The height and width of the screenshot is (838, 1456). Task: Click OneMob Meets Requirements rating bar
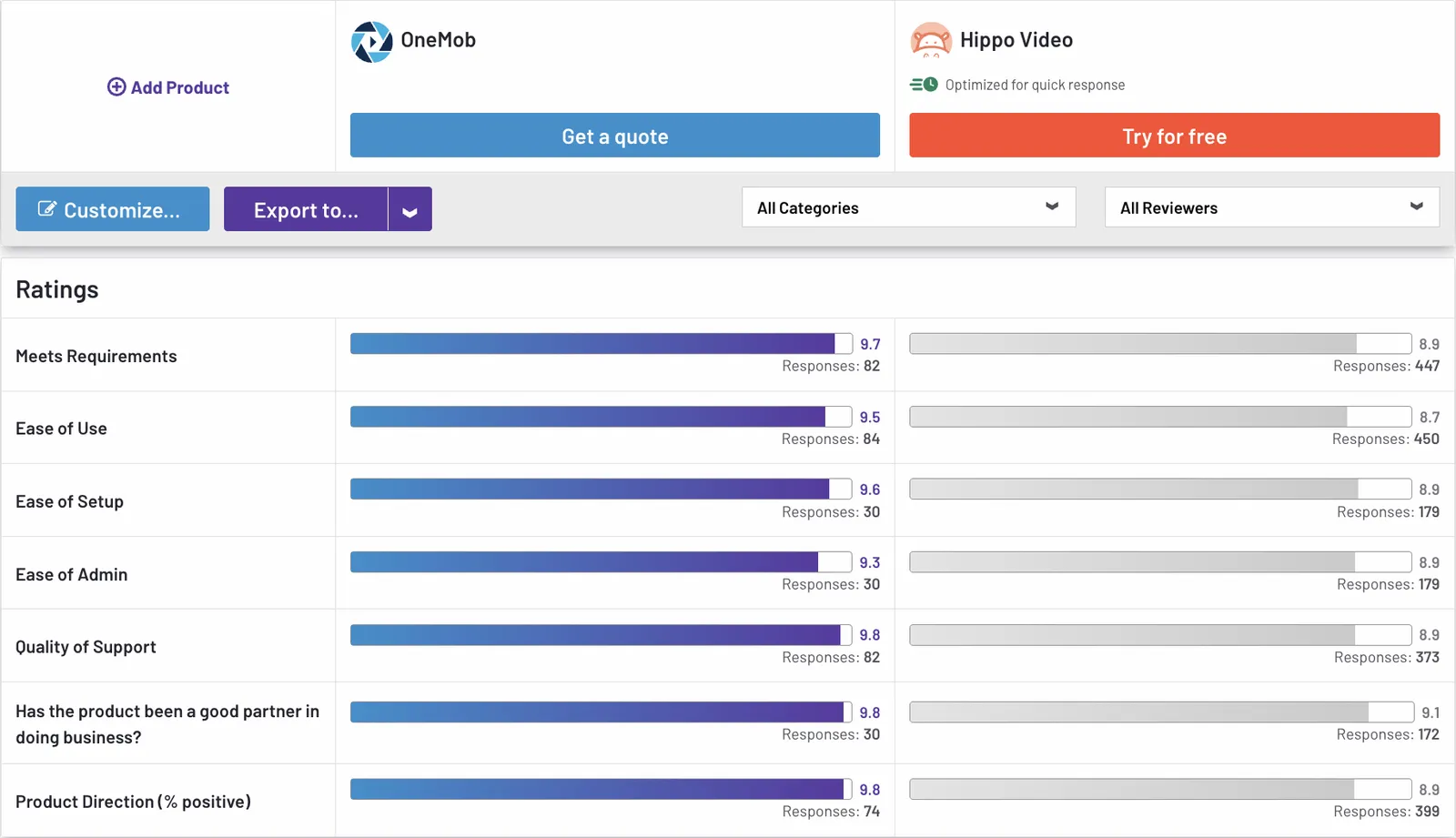pyautogui.click(x=602, y=343)
